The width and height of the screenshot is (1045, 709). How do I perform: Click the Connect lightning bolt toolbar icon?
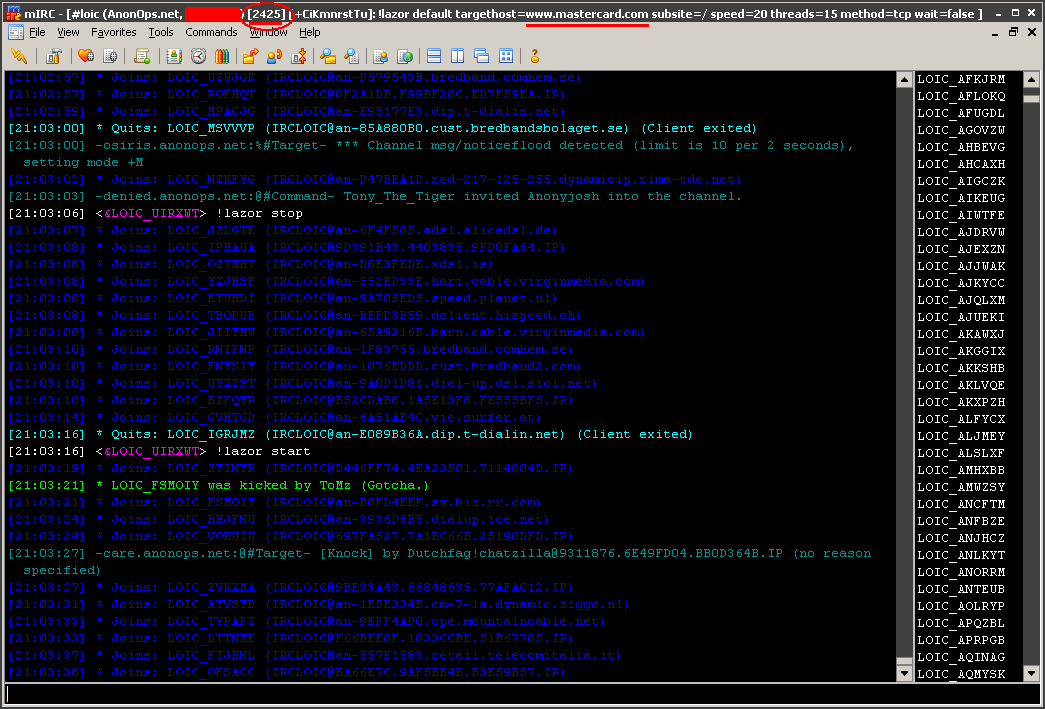[18, 56]
